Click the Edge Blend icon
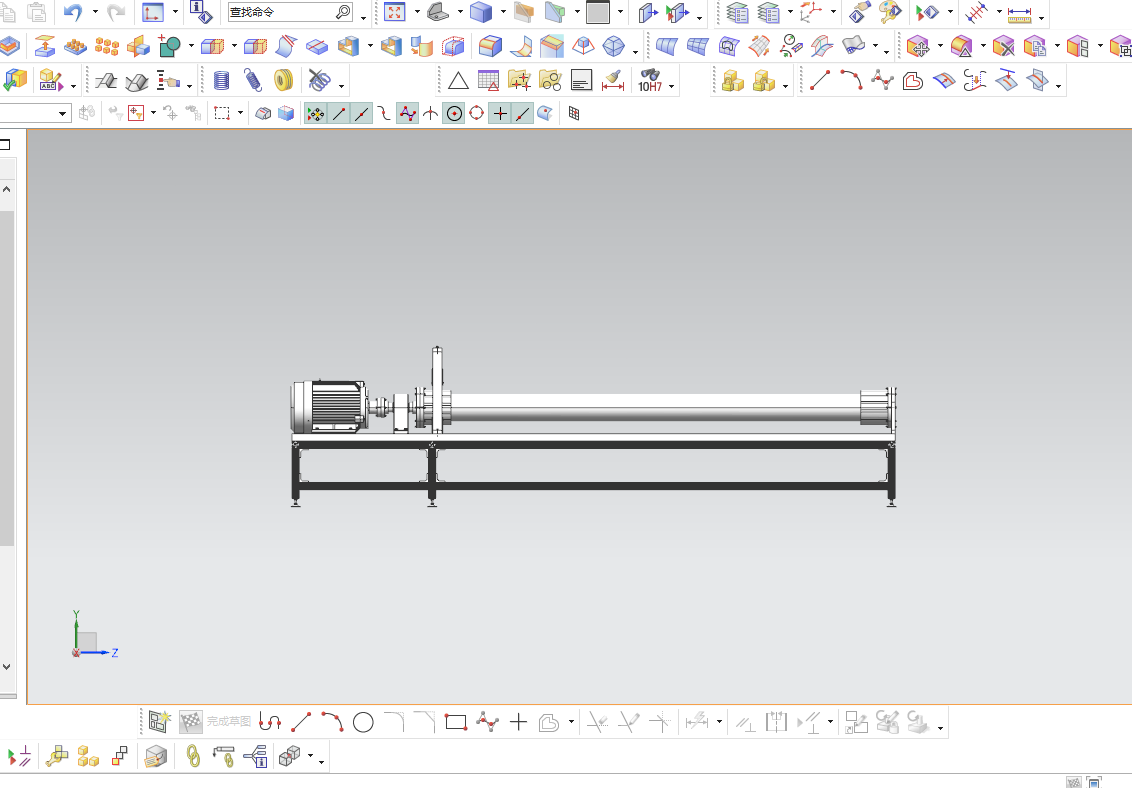 tap(490, 47)
